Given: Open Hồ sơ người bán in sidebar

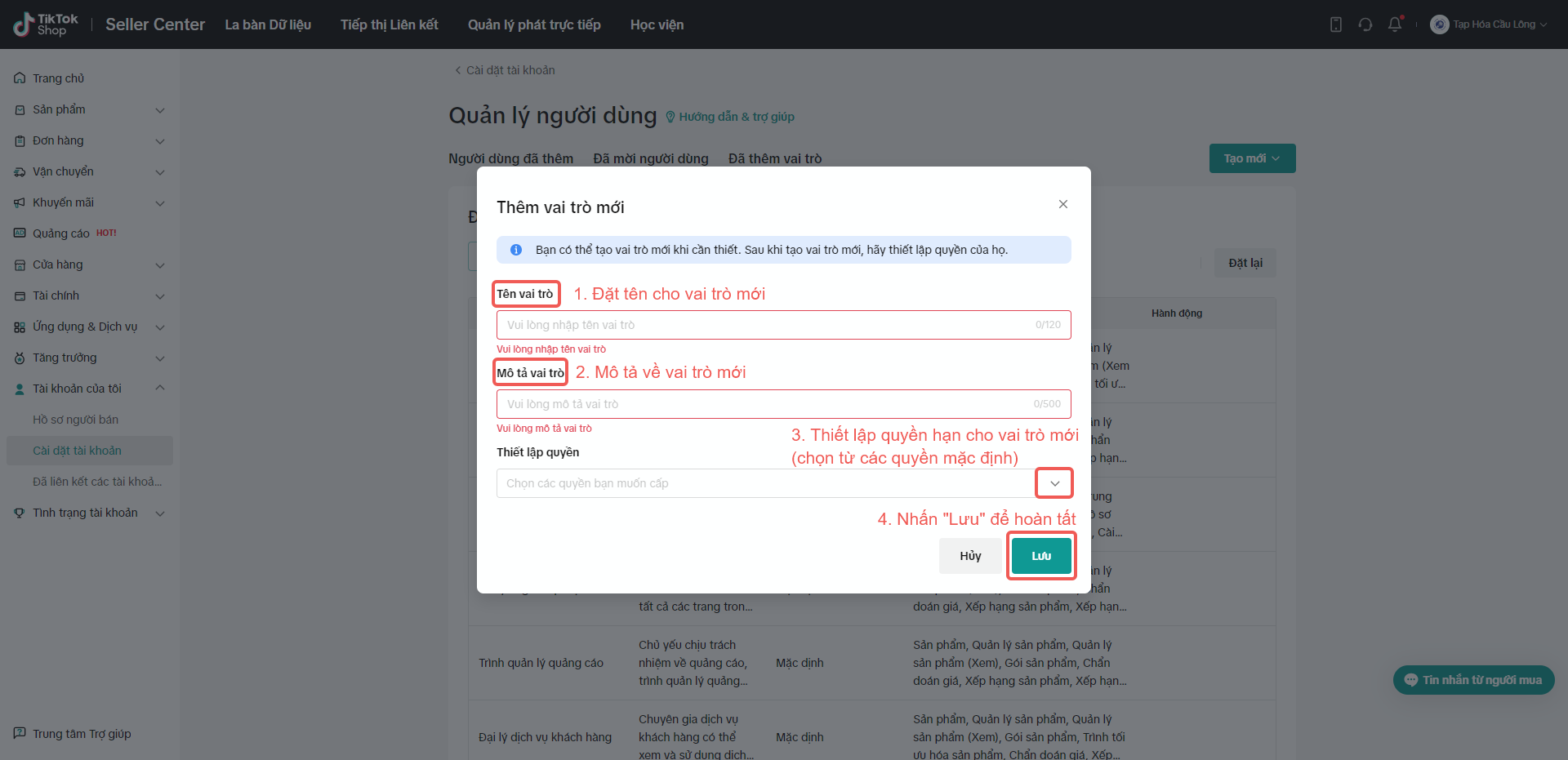Looking at the screenshot, I should click(x=75, y=420).
